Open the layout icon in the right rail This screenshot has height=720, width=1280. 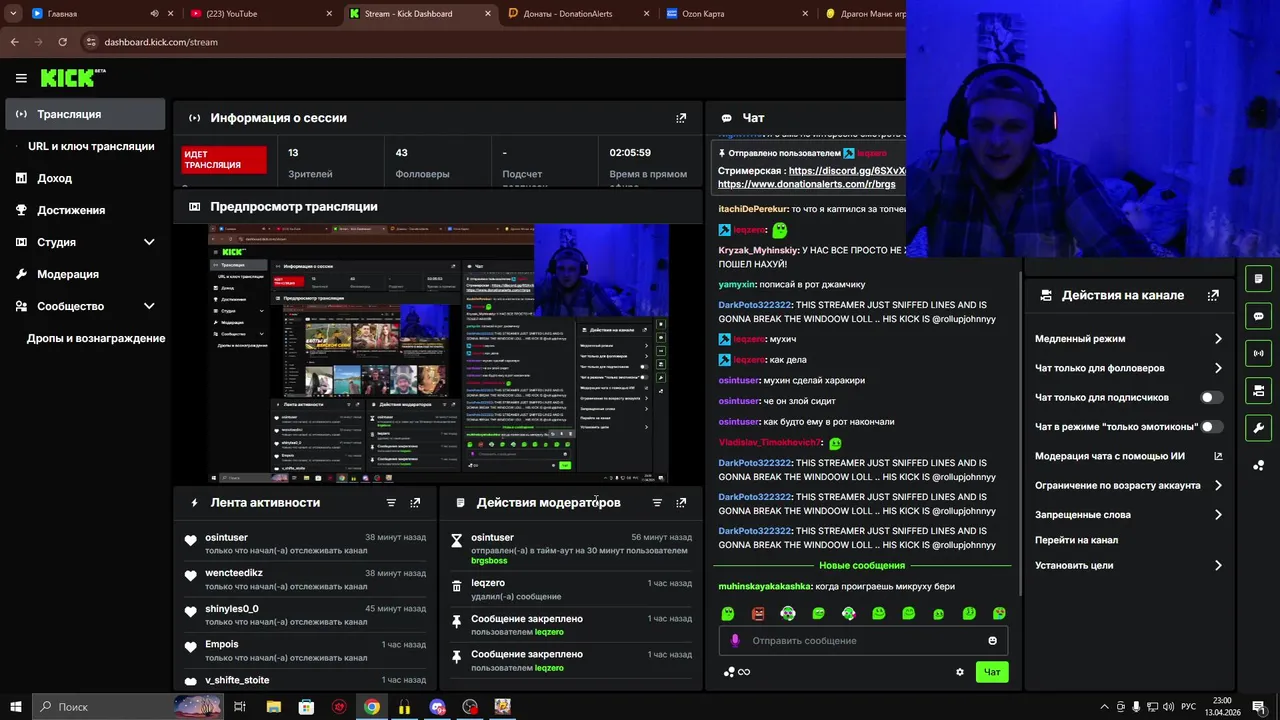pos(1258,390)
